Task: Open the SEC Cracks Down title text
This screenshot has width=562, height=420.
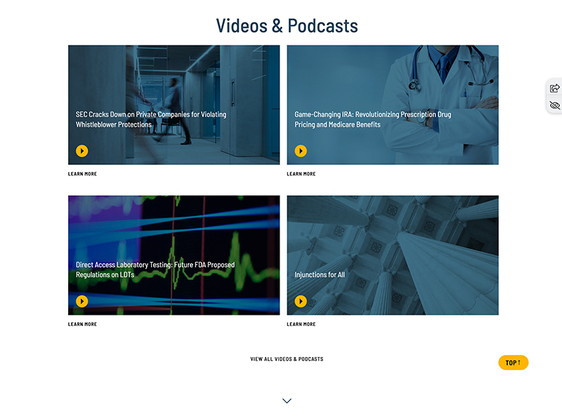Action: click(151, 119)
